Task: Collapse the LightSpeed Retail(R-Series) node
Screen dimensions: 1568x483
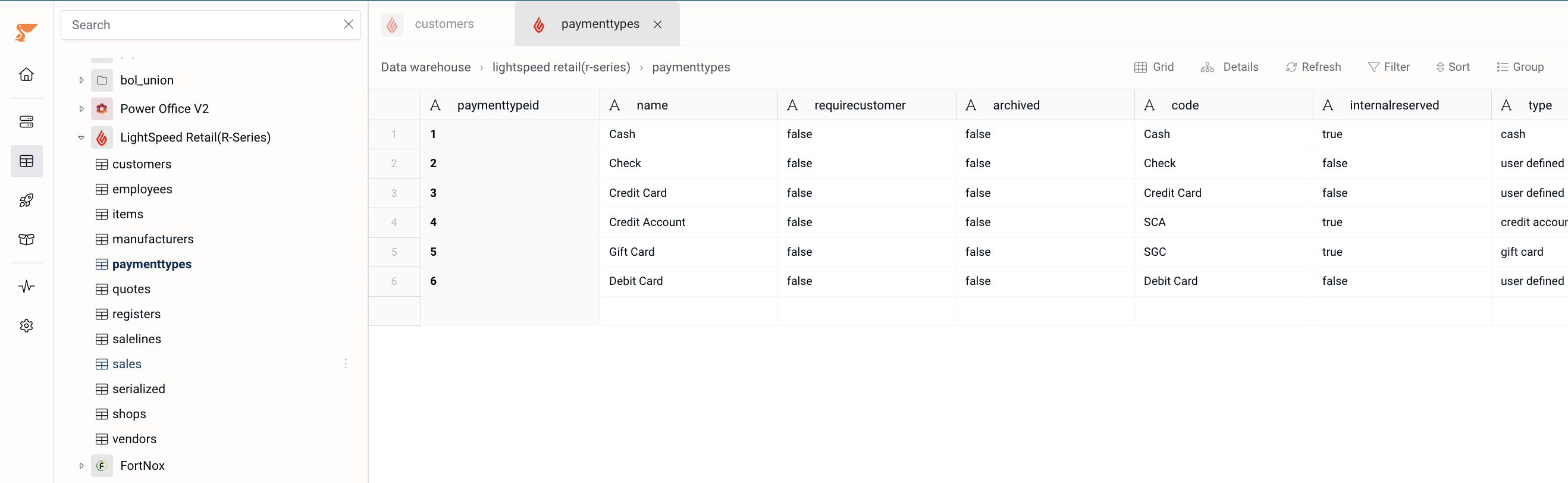Action: click(81, 137)
